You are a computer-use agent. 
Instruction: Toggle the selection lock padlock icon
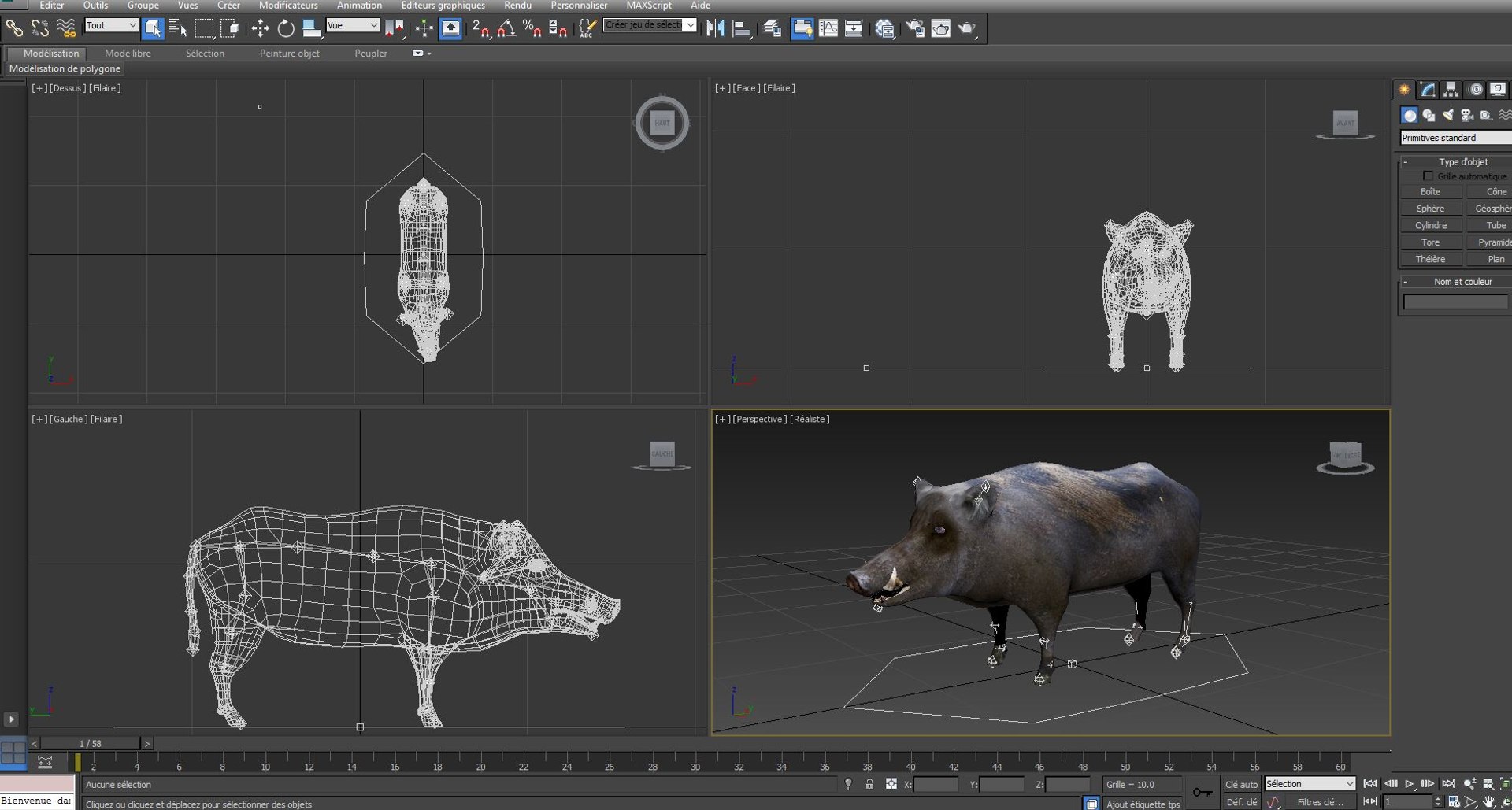point(869,784)
